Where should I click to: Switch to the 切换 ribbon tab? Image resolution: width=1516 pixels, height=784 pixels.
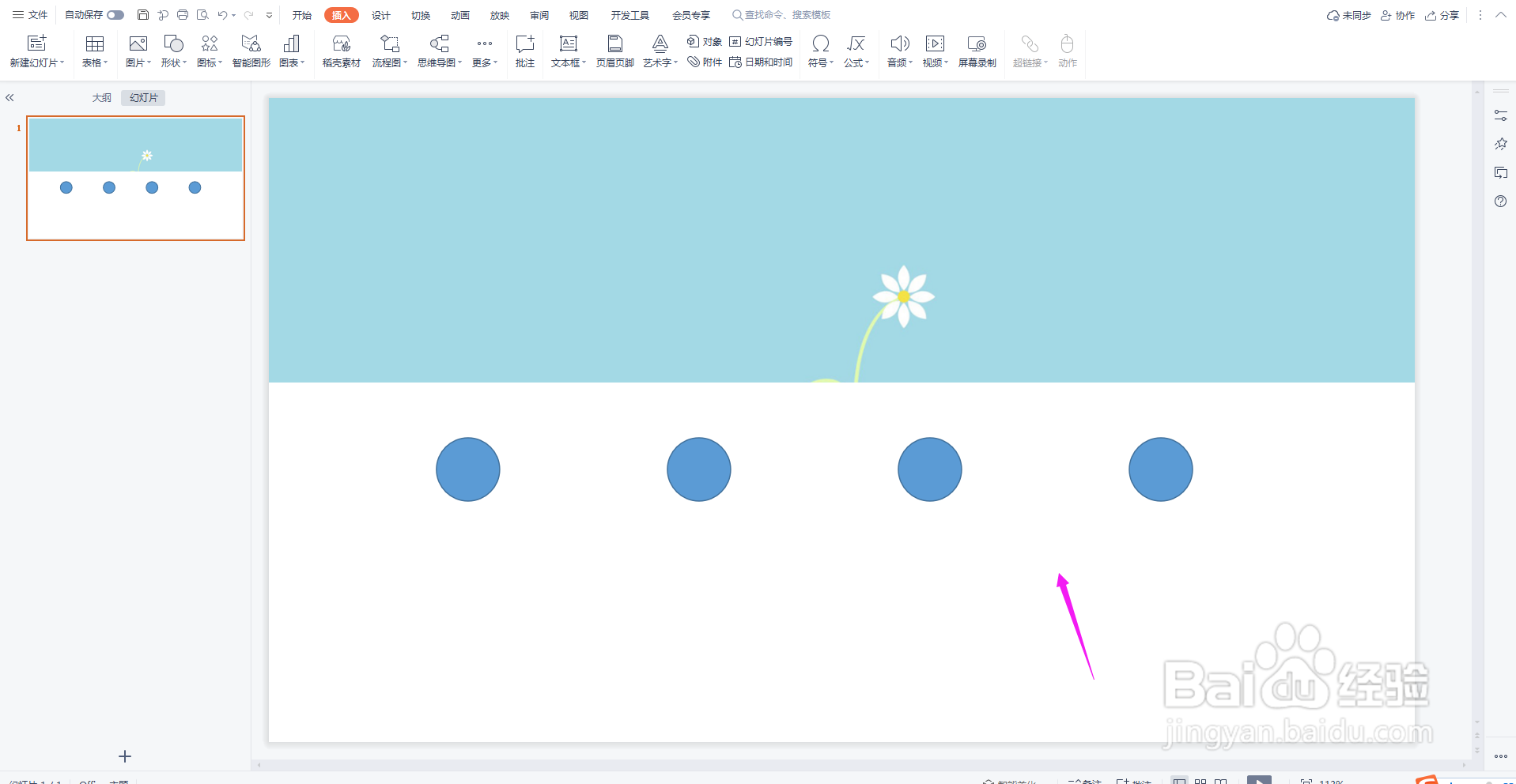point(421,15)
